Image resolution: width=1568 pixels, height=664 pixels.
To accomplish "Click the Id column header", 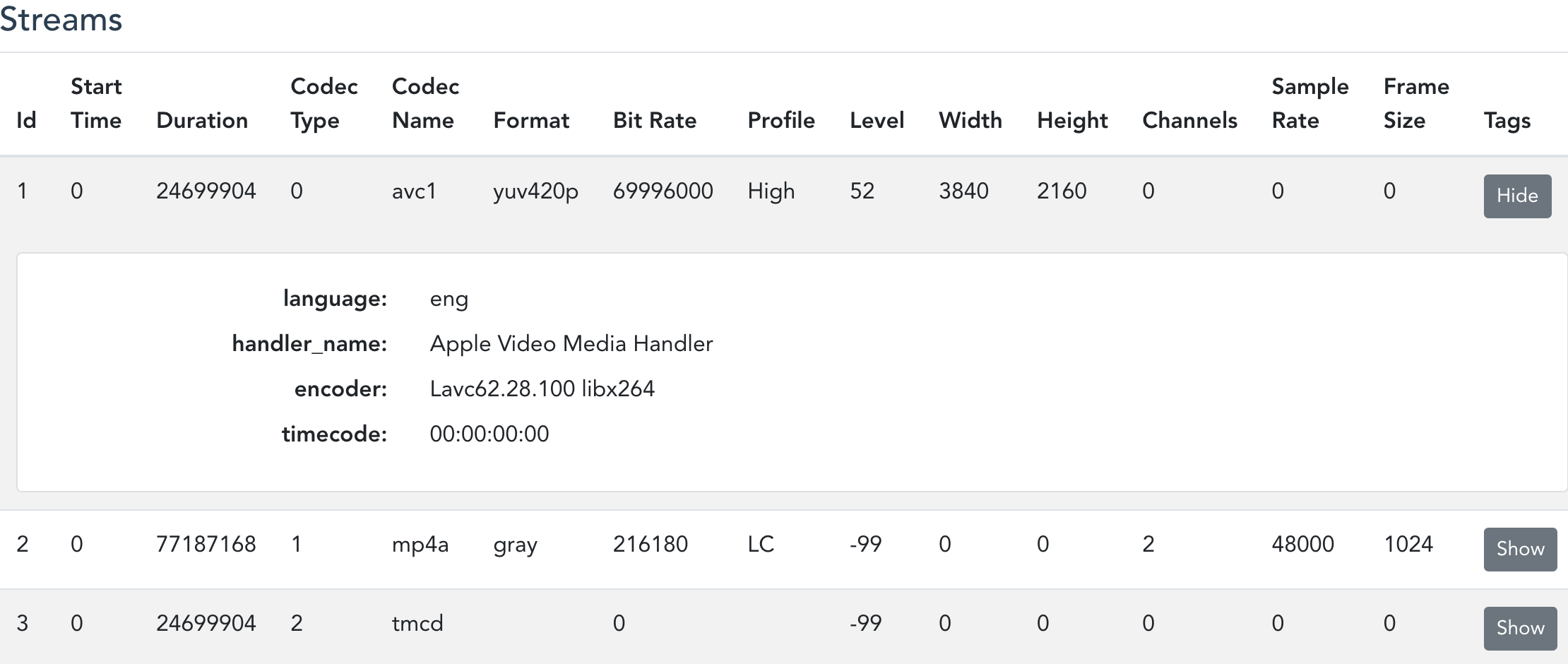I will point(26,120).
